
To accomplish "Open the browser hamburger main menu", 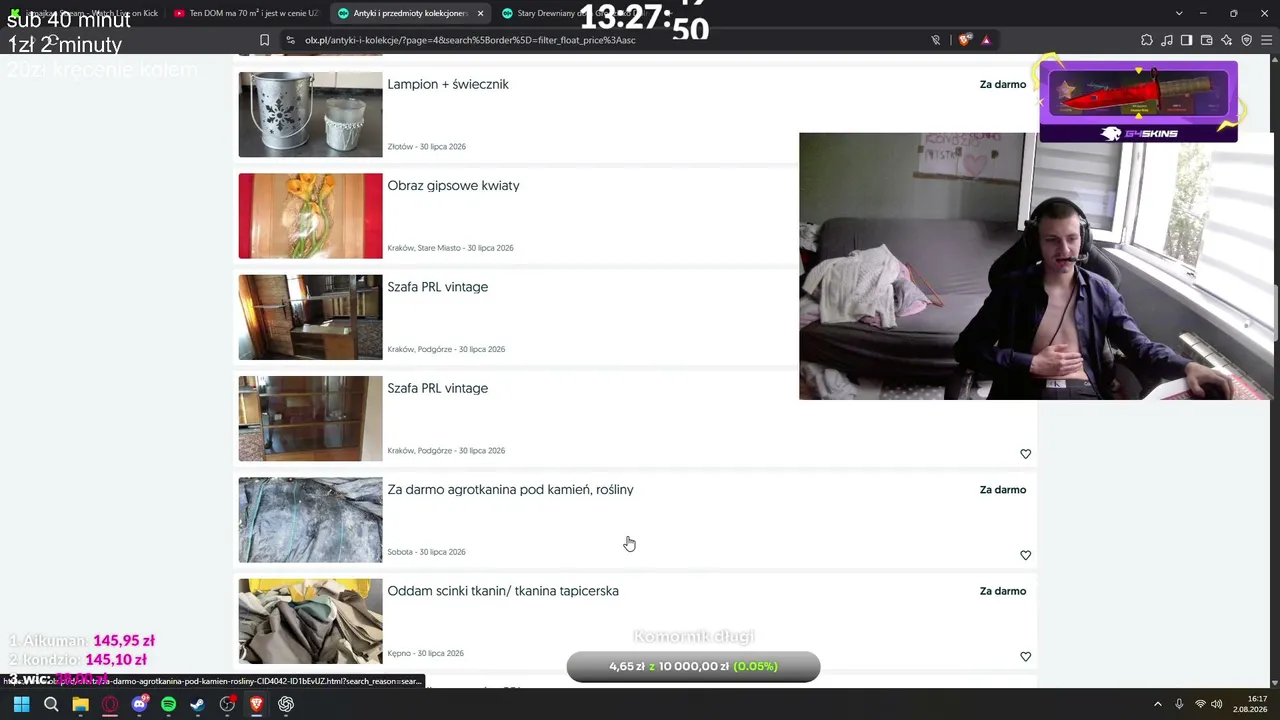I will point(1266,40).
